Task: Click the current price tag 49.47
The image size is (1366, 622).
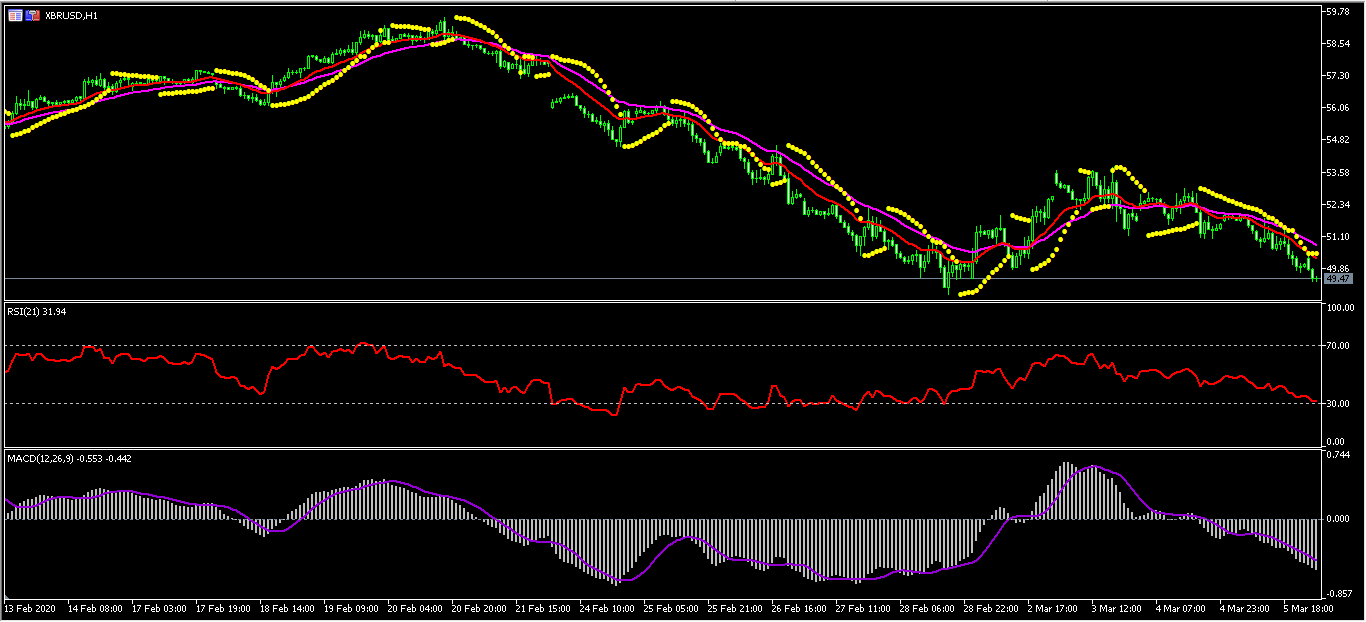Action: pyautogui.click(x=1337, y=279)
